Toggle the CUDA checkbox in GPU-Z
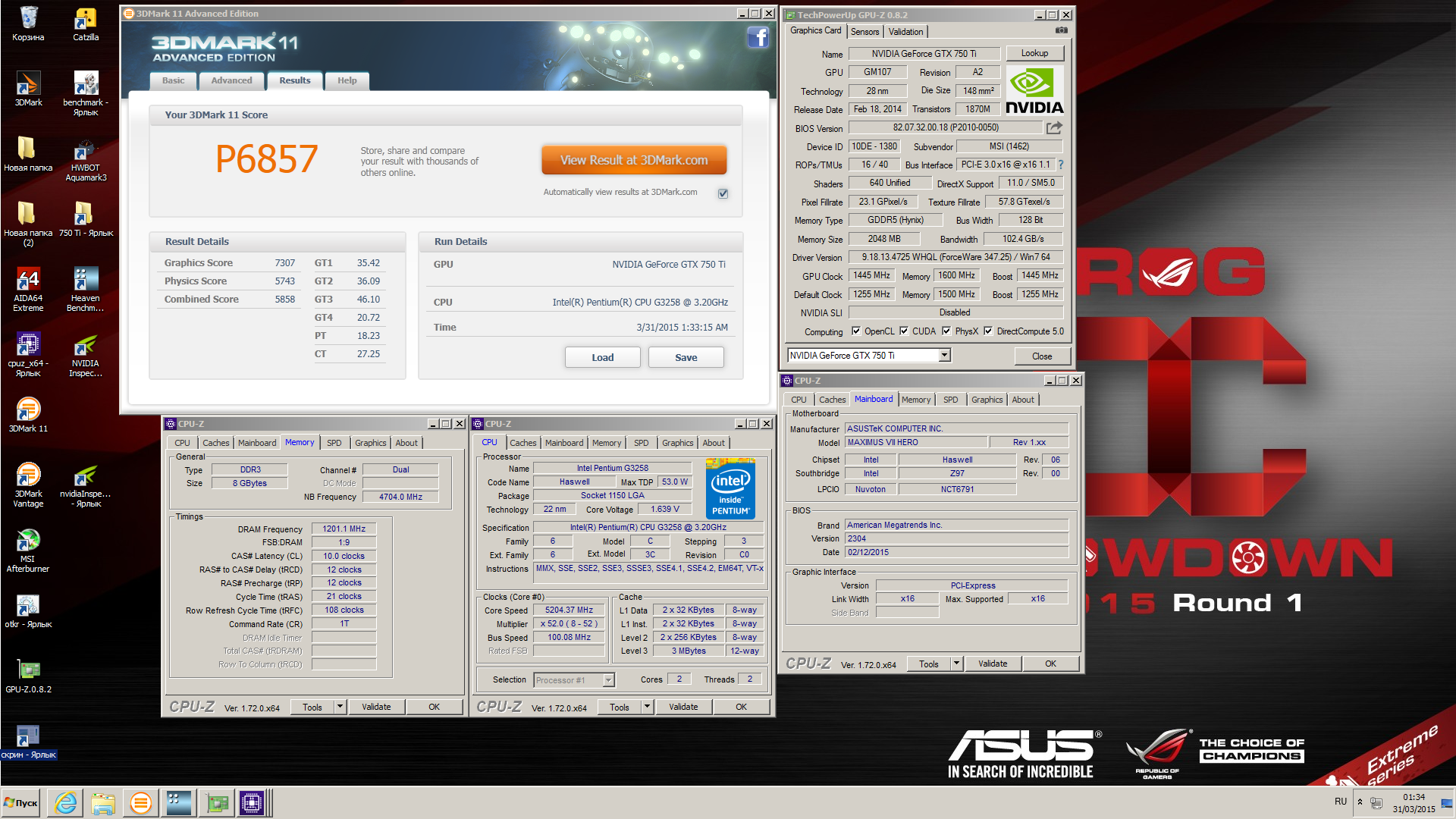1456x819 pixels. tap(904, 331)
